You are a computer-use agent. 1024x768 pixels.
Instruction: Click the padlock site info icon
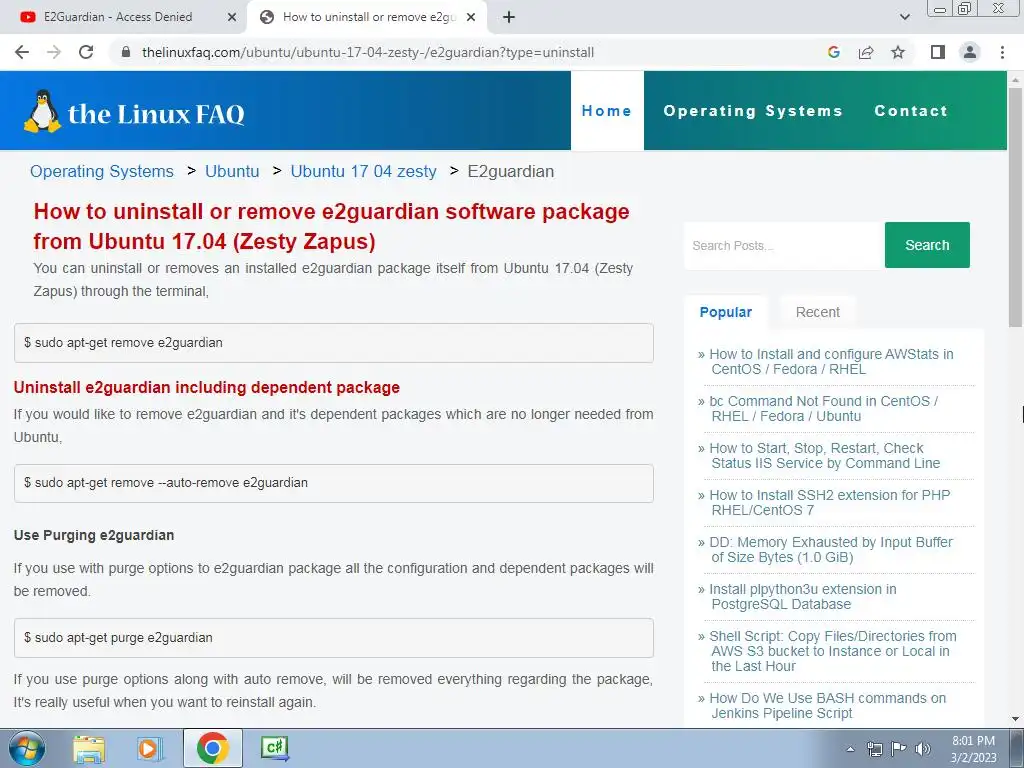pos(127,52)
